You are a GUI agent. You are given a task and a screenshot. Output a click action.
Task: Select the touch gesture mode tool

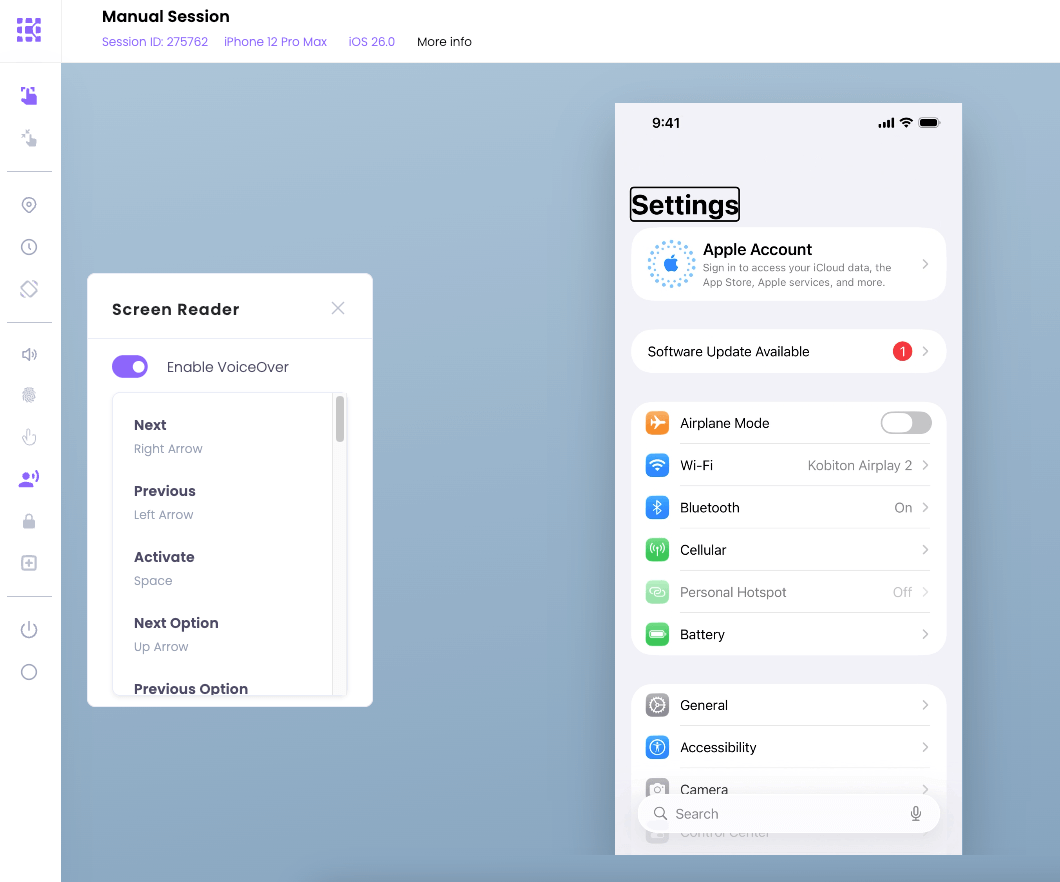point(29,94)
